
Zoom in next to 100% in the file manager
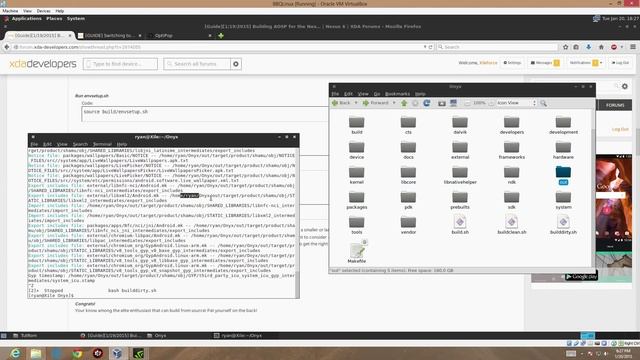491,103
